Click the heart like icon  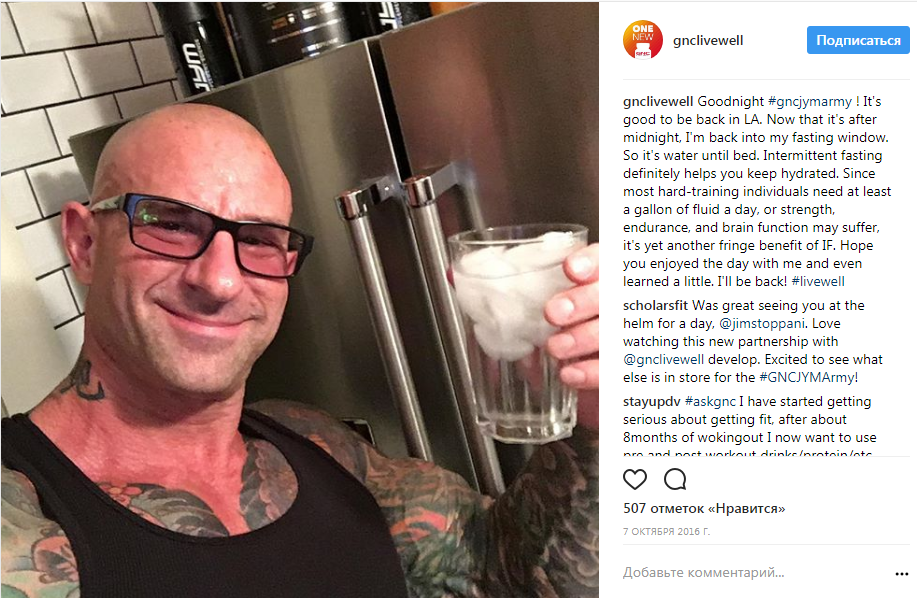(635, 479)
